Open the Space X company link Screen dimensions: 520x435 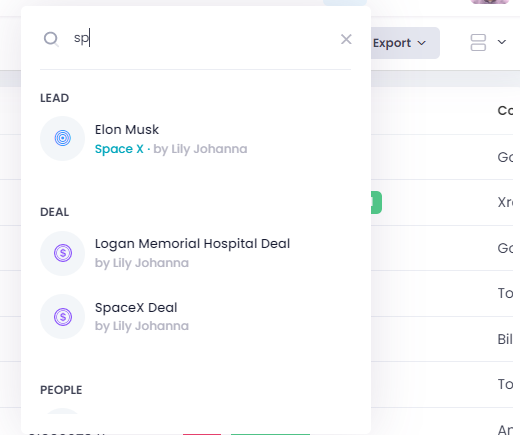click(x=119, y=149)
